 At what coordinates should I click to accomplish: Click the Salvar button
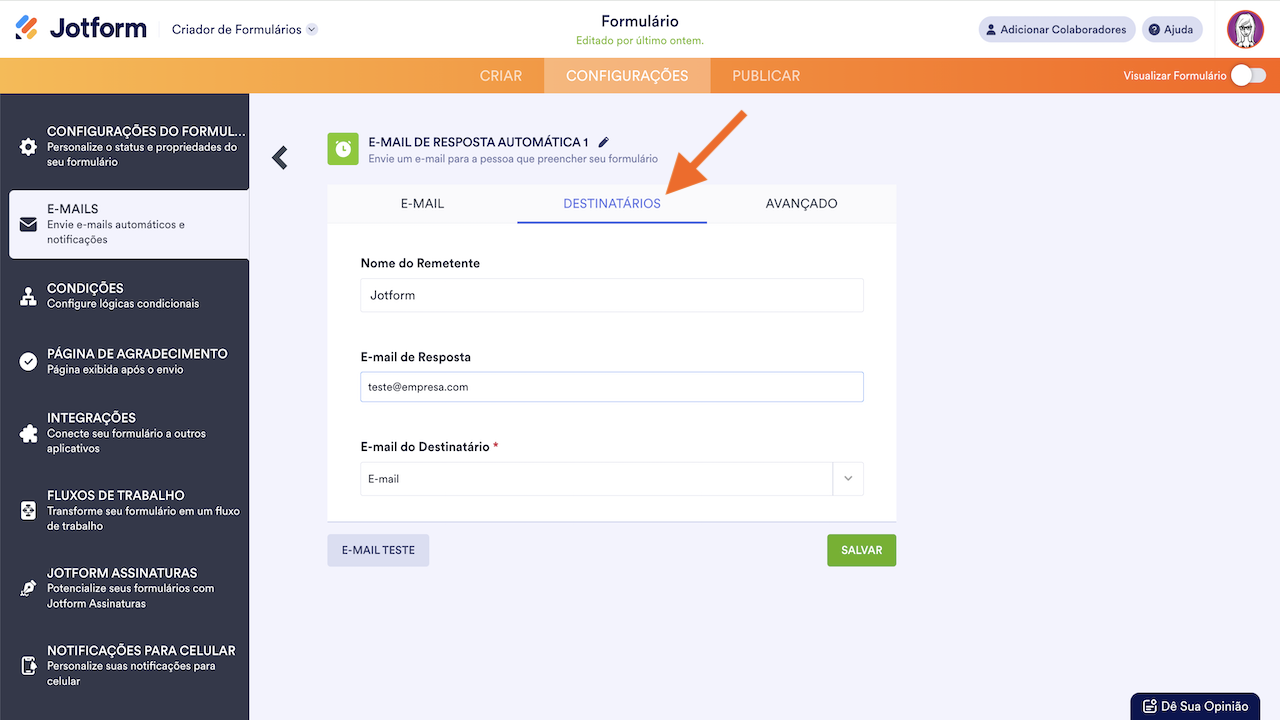click(861, 550)
